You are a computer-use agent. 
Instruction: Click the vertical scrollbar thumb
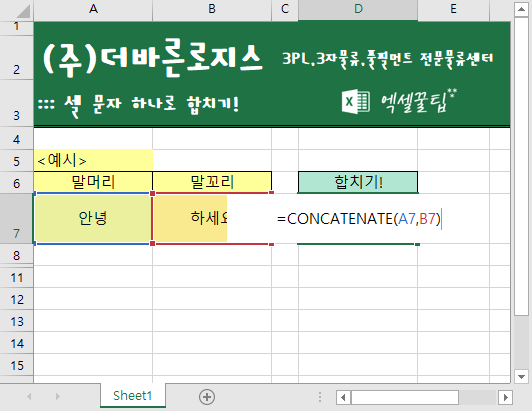coord(521,166)
